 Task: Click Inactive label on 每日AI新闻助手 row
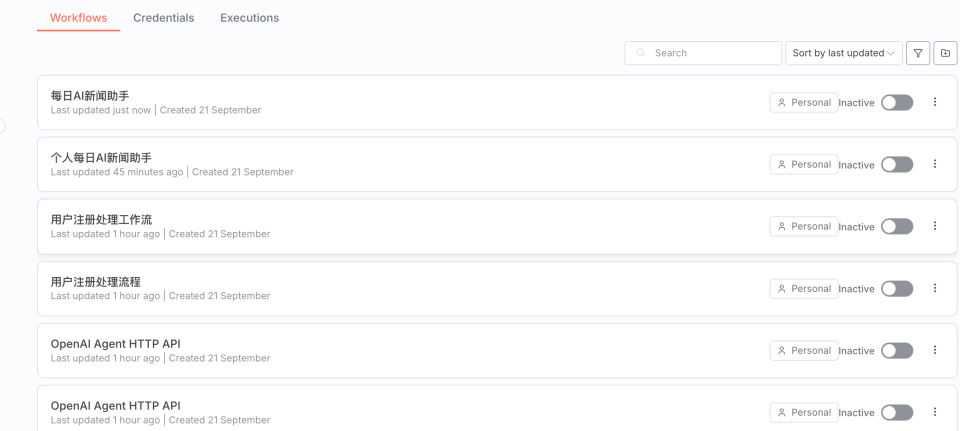[857, 103]
